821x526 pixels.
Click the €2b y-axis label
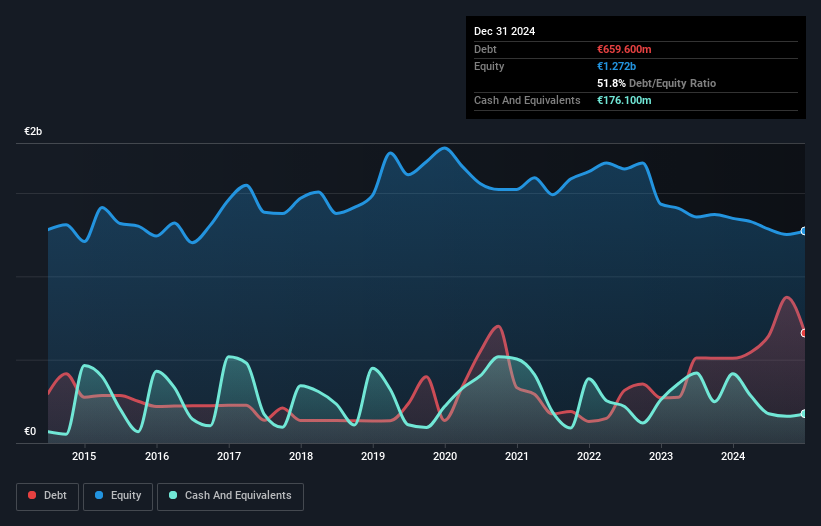tap(33, 131)
